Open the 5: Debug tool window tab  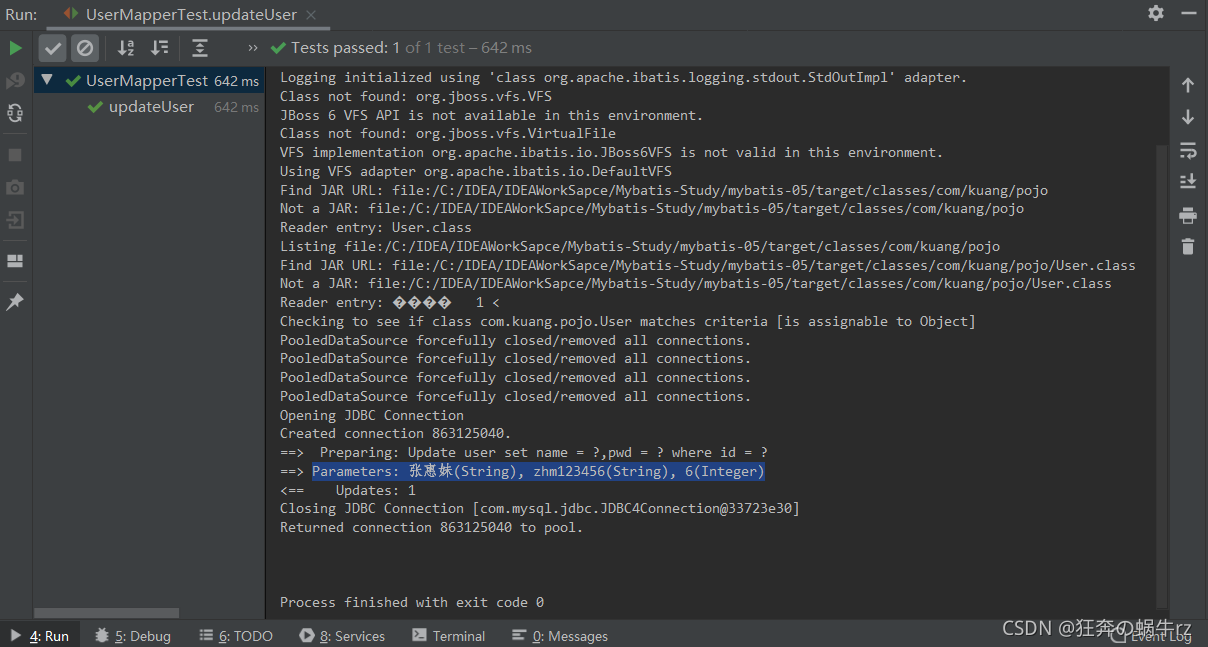pyautogui.click(x=133, y=636)
